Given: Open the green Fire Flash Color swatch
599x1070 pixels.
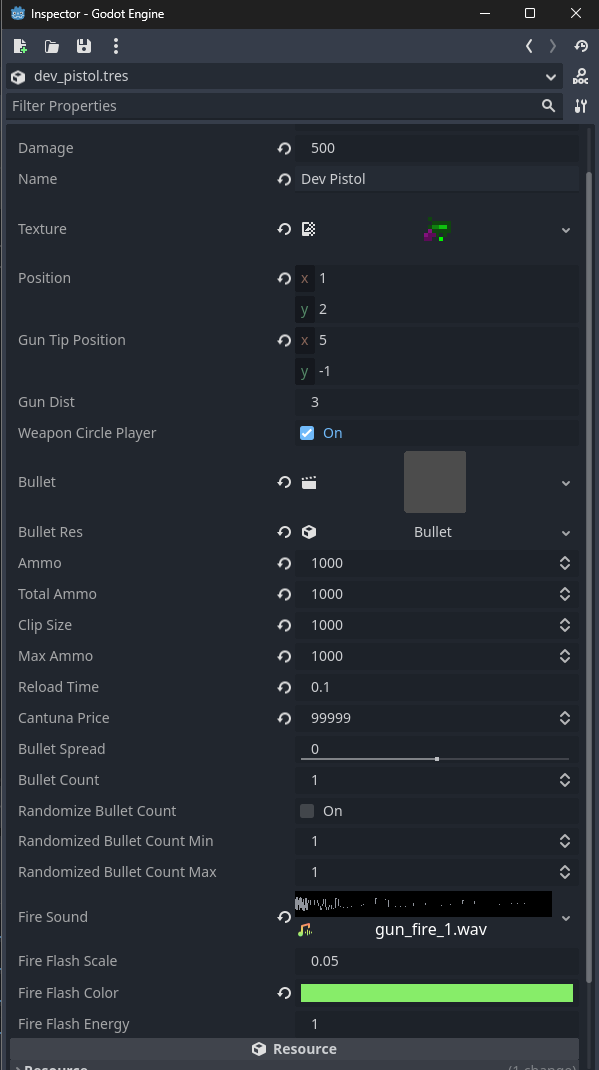Looking at the screenshot, I should 437,993.
